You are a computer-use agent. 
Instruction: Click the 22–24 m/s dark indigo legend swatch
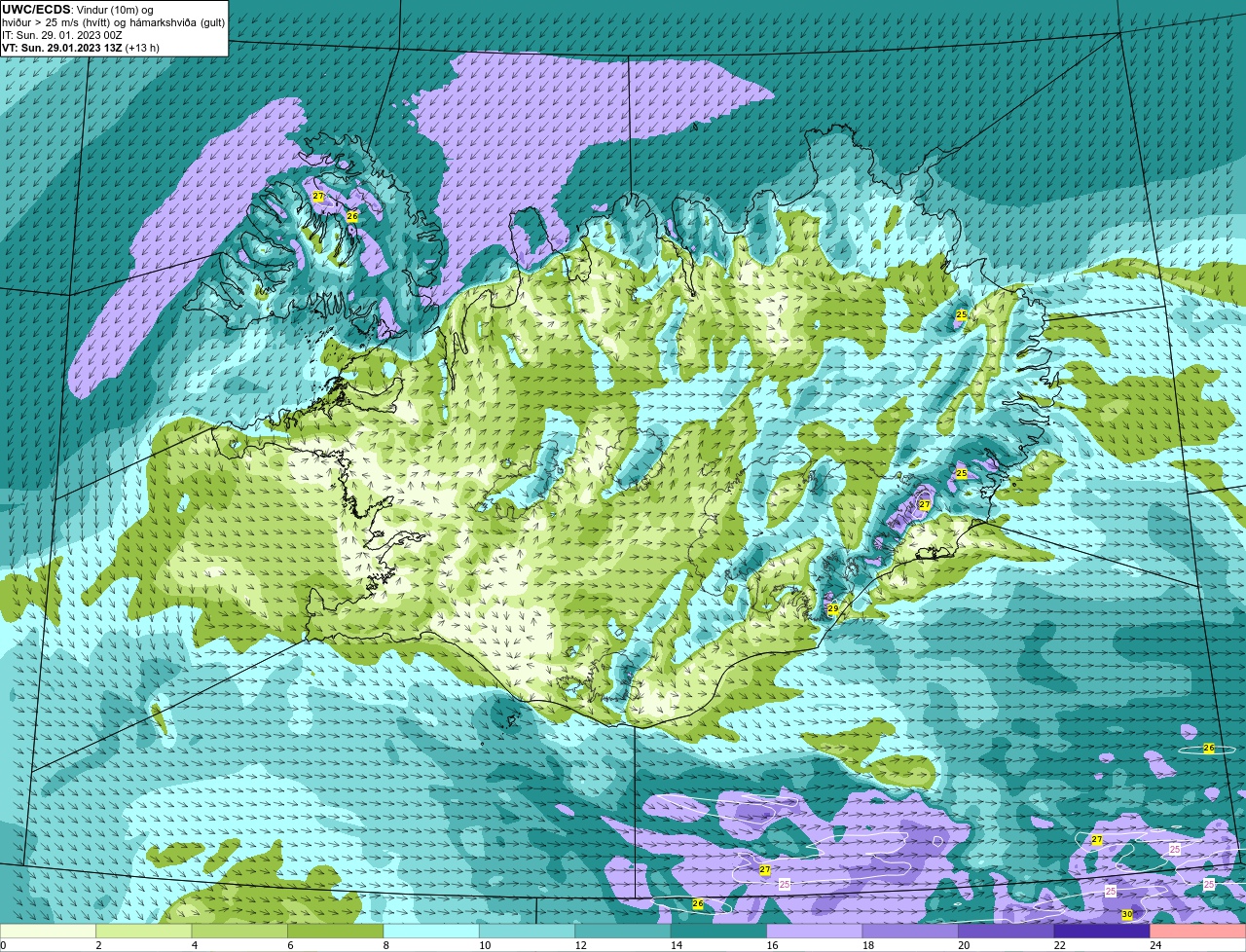(1100, 931)
